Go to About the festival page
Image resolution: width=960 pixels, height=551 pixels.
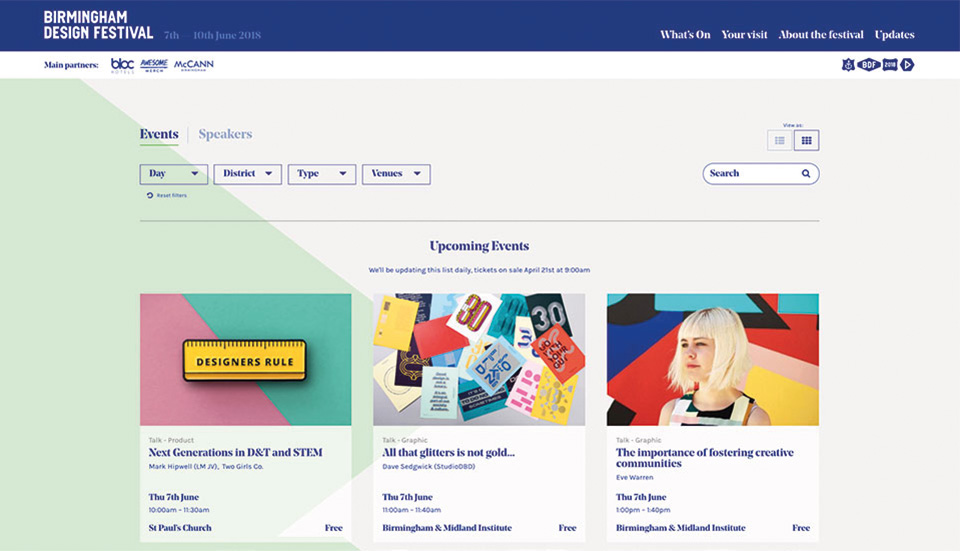click(821, 34)
